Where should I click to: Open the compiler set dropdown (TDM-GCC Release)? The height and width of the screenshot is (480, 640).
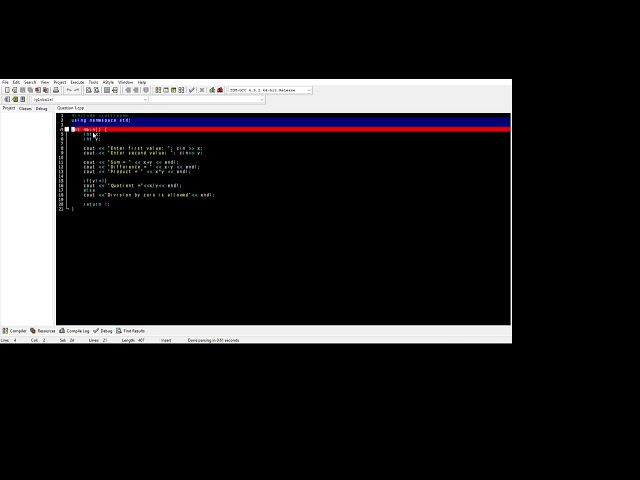click(x=270, y=90)
